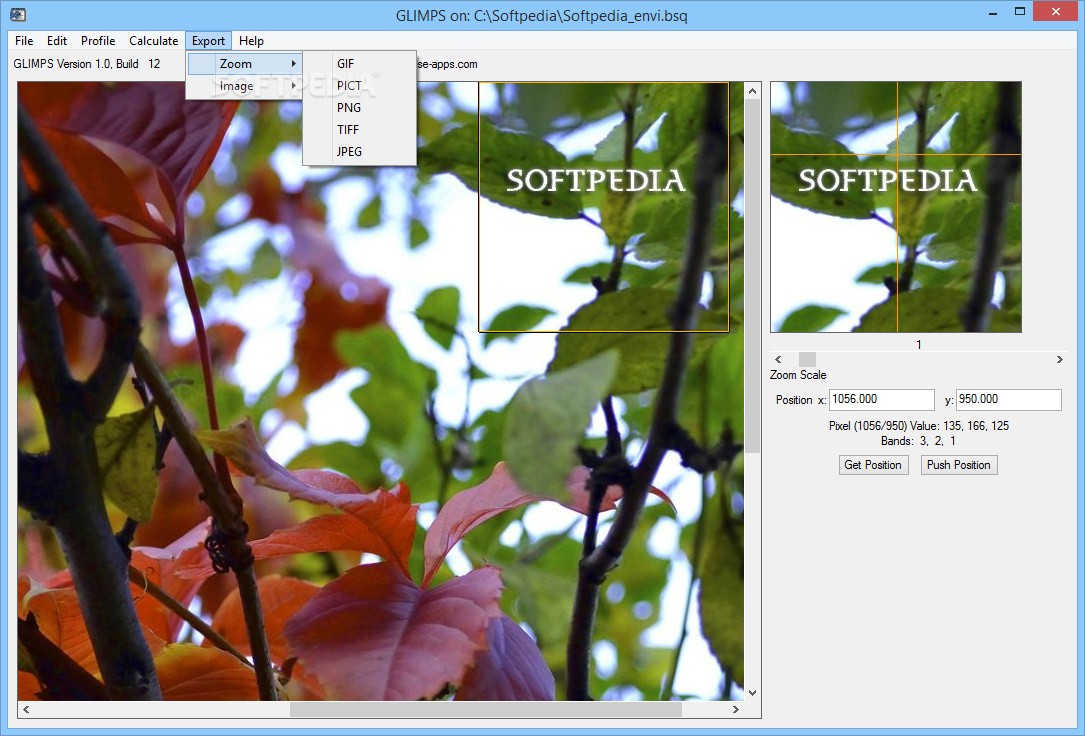Open the Help menu
This screenshot has height=736, width=1085.
[251, 41]
